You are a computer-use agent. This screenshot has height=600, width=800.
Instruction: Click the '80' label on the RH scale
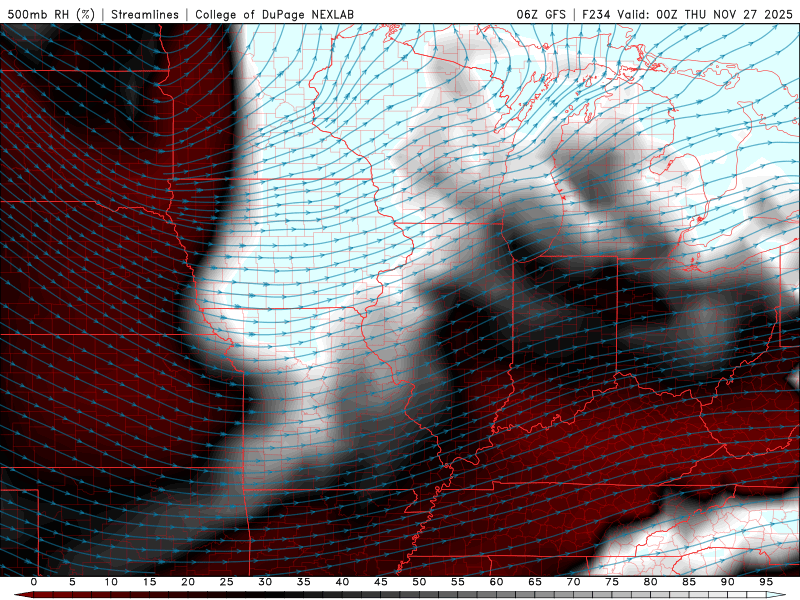[x=650, y=582]
